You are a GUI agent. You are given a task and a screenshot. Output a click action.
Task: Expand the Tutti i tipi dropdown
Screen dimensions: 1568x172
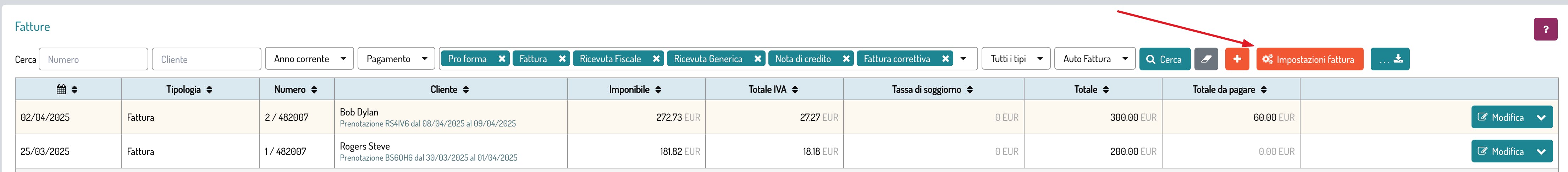[x=1016, y=59]
